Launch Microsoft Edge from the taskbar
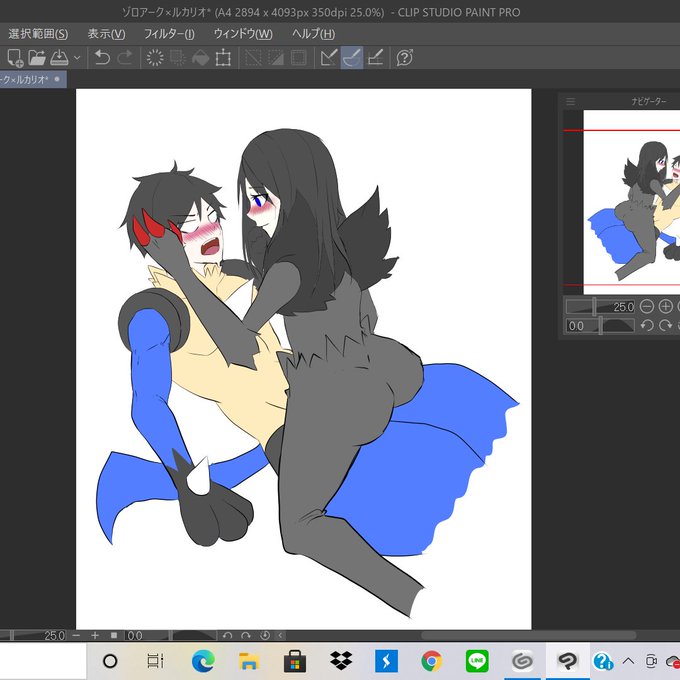This screenshot has width=680, height=680. 203,661
